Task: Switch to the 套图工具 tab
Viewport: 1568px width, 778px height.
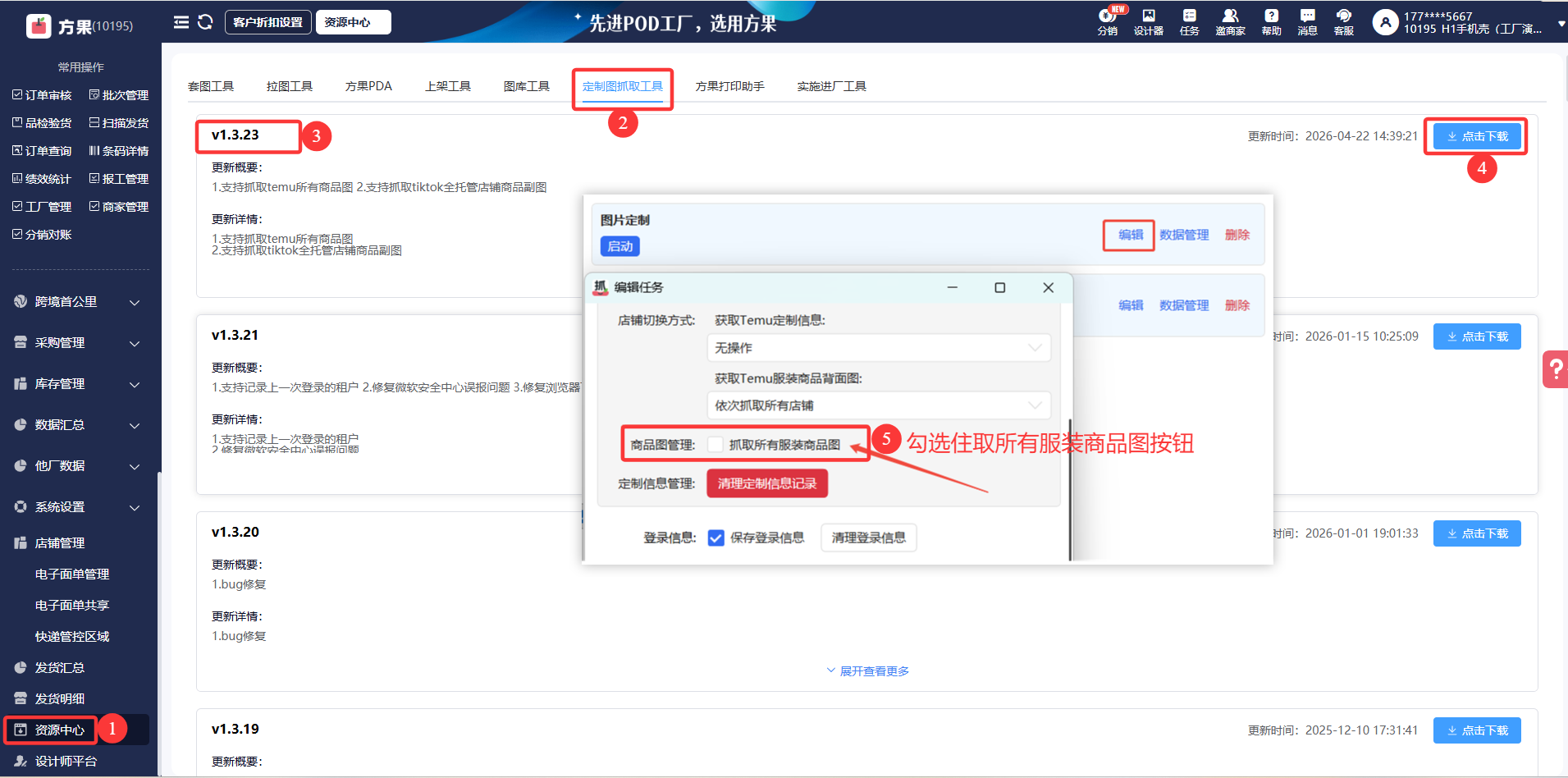Action: 211,86
